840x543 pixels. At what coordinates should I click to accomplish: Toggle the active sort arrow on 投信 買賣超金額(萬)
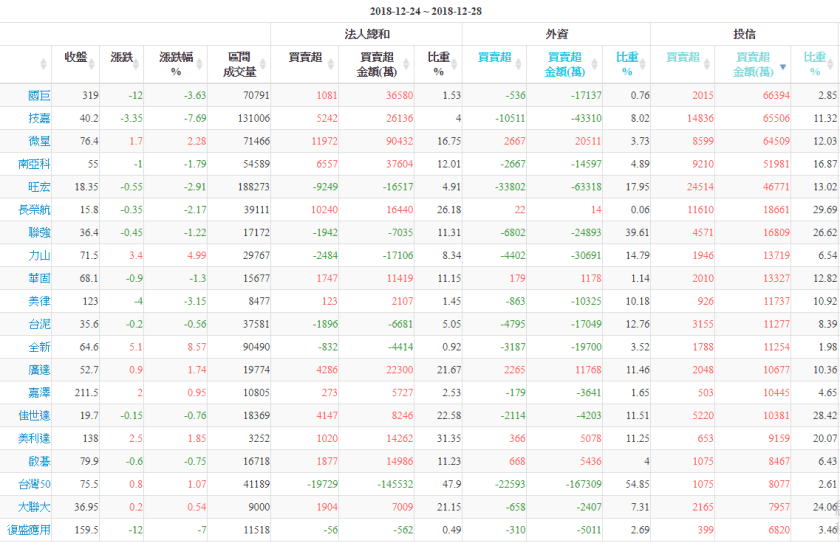point(782,68)
